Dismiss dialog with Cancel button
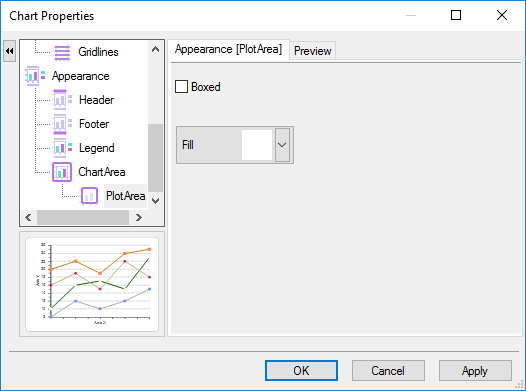 pos(388,371)
